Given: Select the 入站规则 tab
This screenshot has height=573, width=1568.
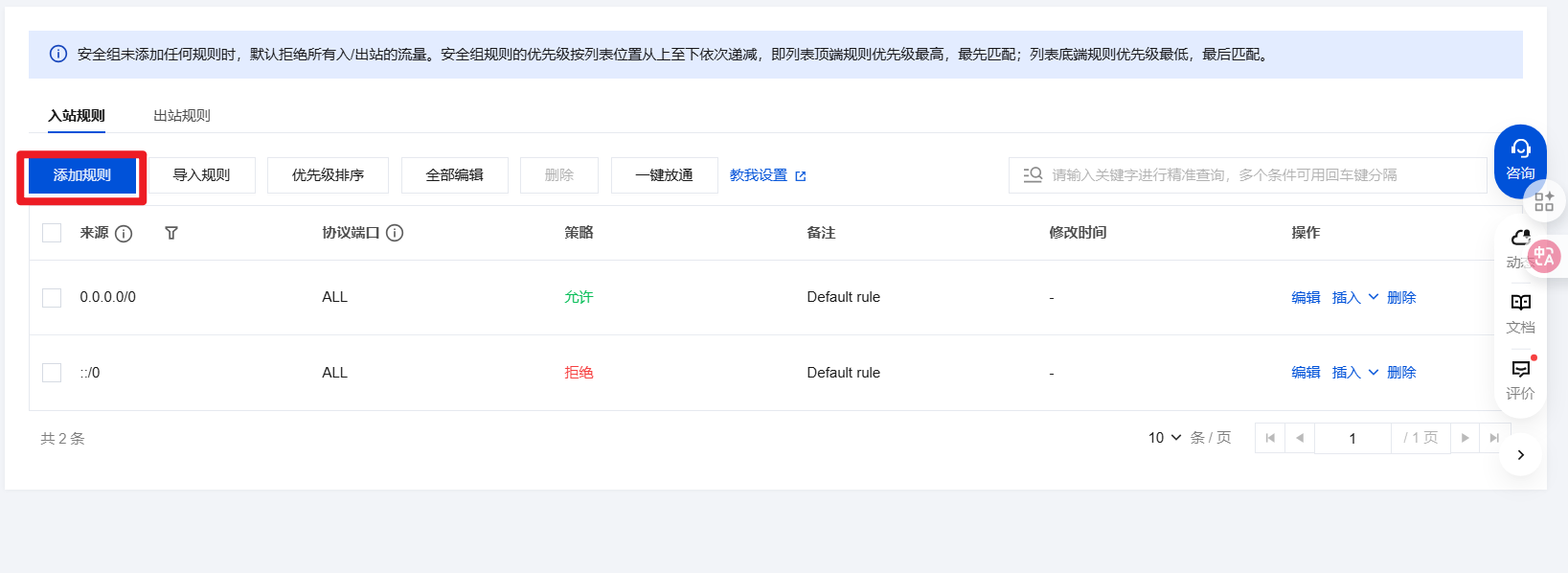Looking at the screenshot, I should pyautogui.click(x=77, y=115).
